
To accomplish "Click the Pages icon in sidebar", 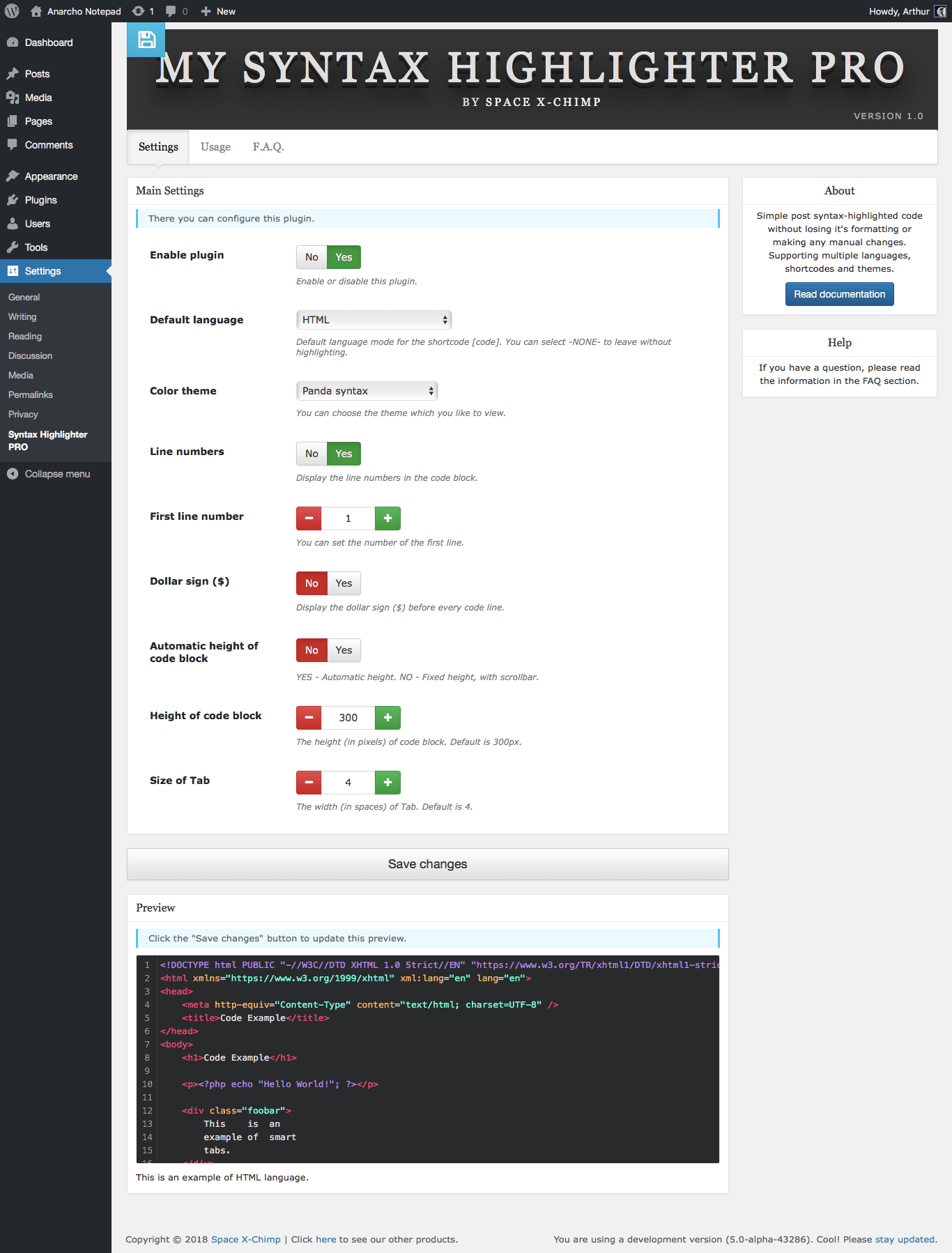I will [x=13, y=121].
